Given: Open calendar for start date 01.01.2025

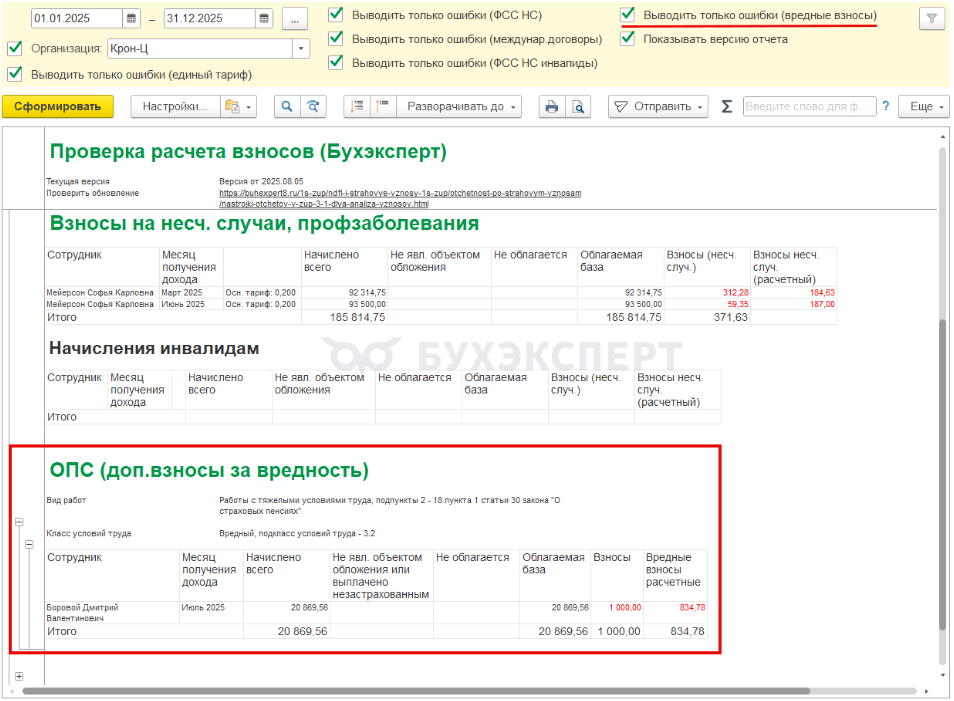Looking at the screenshot, I should click(x=131, y=18).
